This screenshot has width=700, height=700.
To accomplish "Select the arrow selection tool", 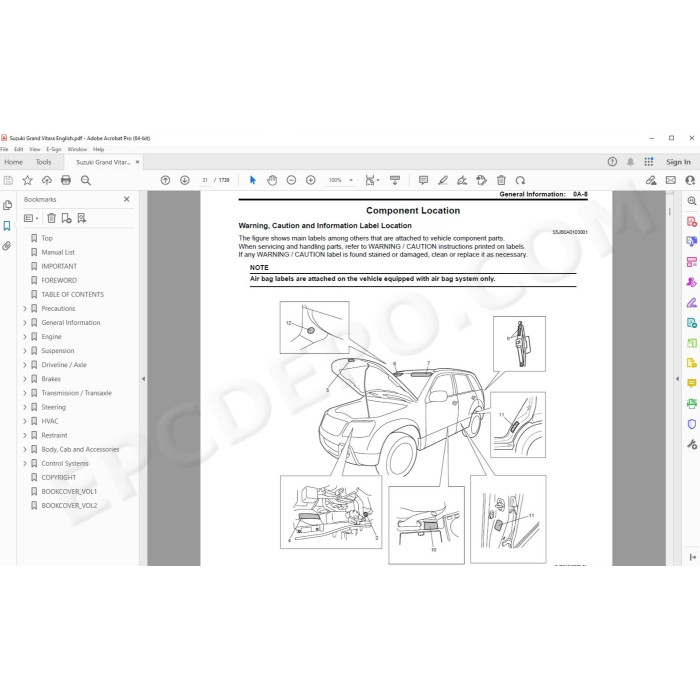I will (x=253, y=180).
